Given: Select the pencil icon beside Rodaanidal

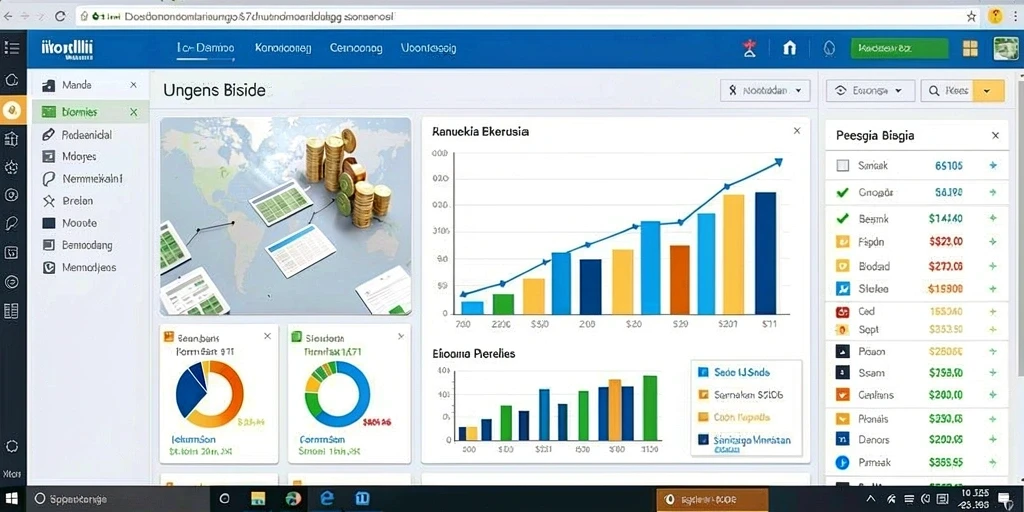Looking at the screenshot, I should 48,135.
